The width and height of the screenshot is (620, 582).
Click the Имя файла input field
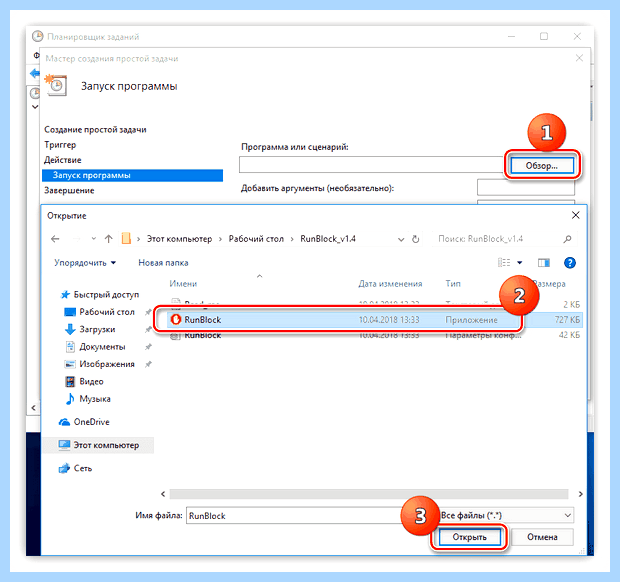point(295,516)
